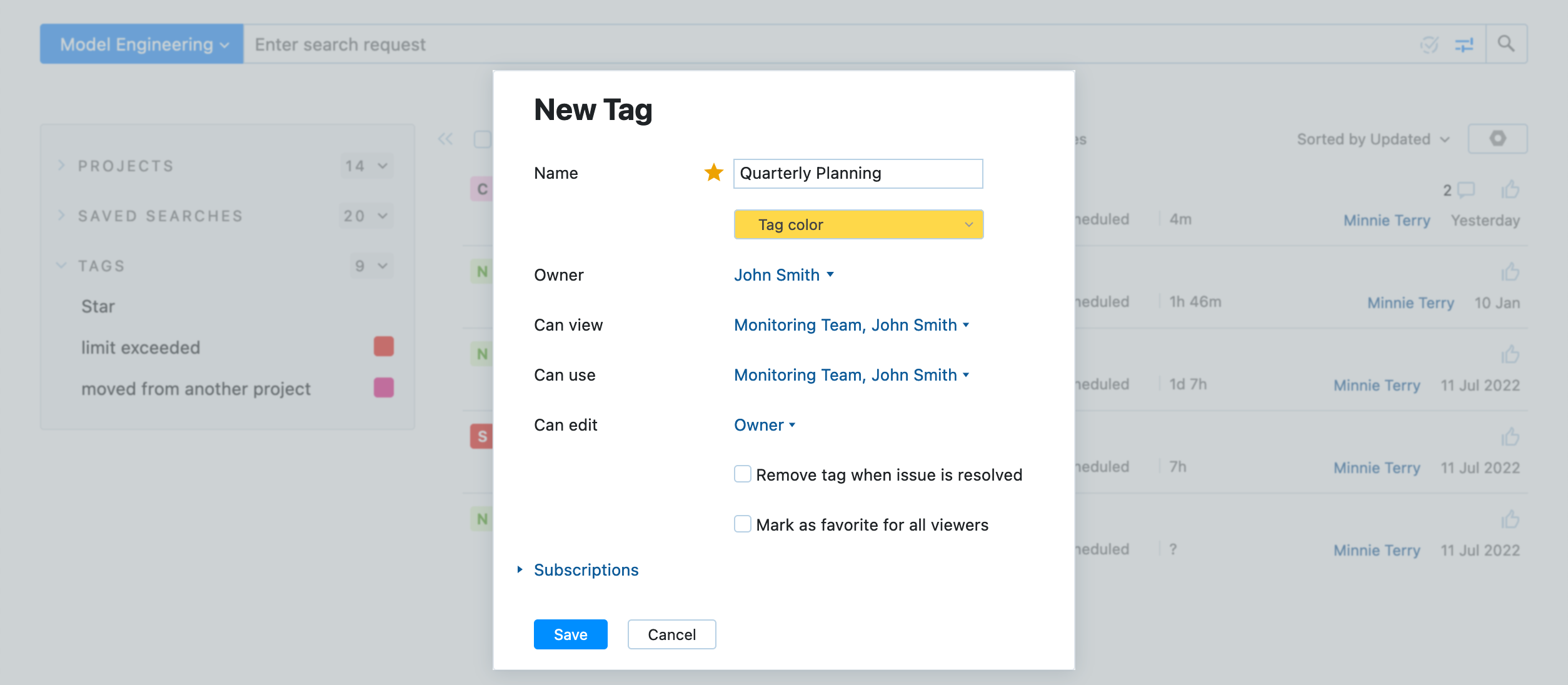Save the new Quarterly Planning tag
1568x685 pixels.
tap(570, 634)
